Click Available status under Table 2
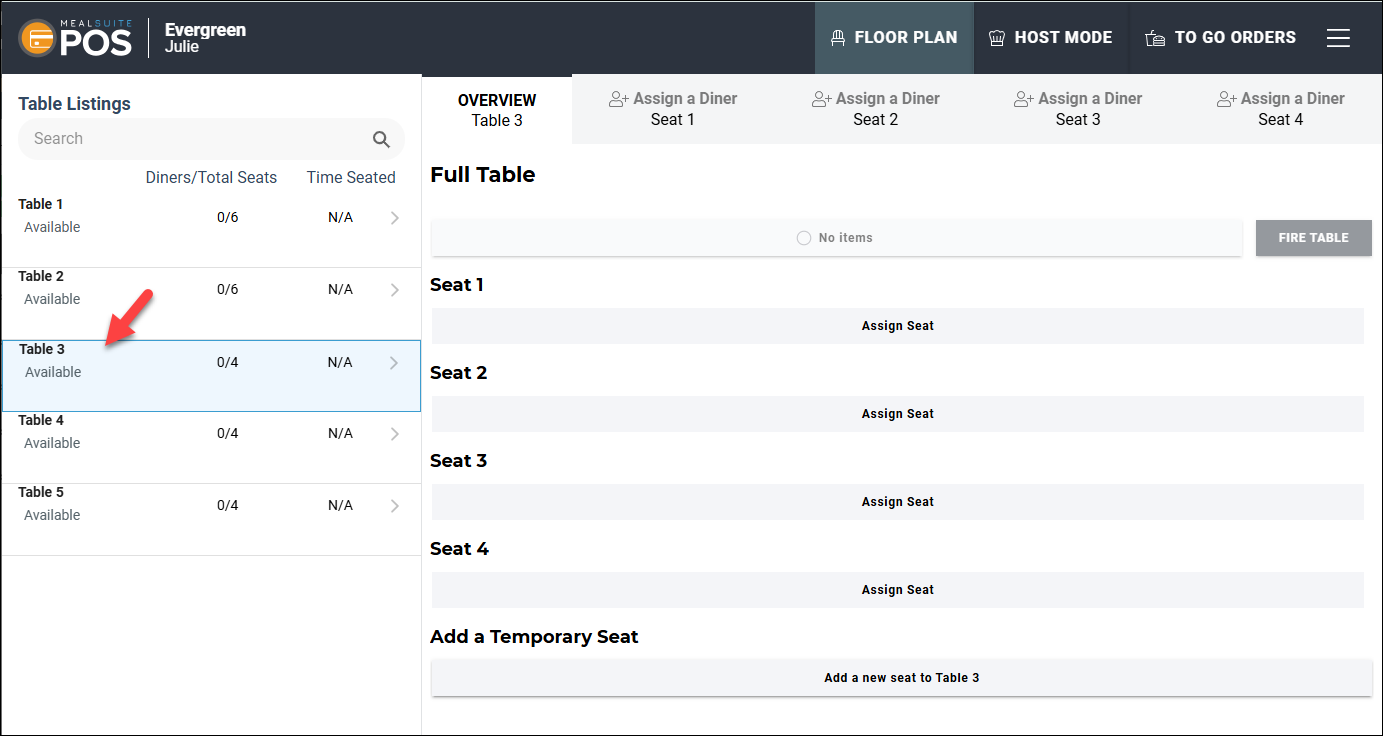Viewport: 1383px width, 736px height. click(x=52, y=300)
